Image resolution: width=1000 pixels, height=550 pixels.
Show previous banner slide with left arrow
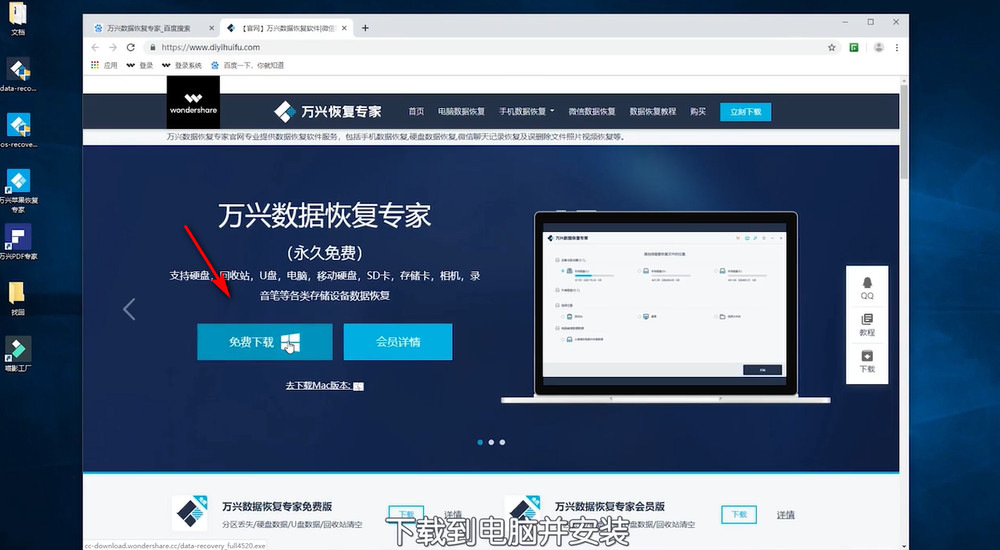(129, 309)
